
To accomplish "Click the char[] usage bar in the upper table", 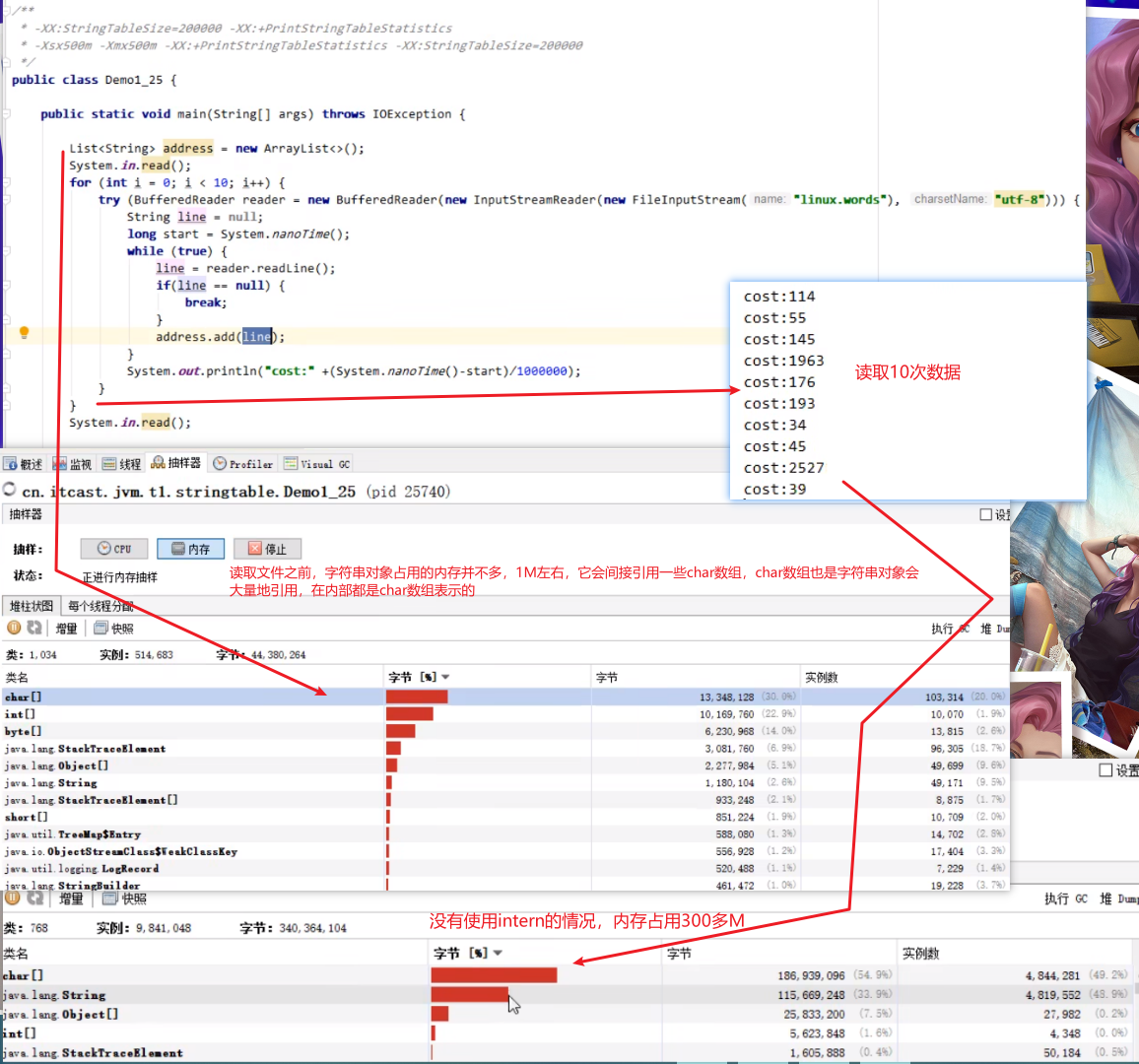I will coord(417,697).
